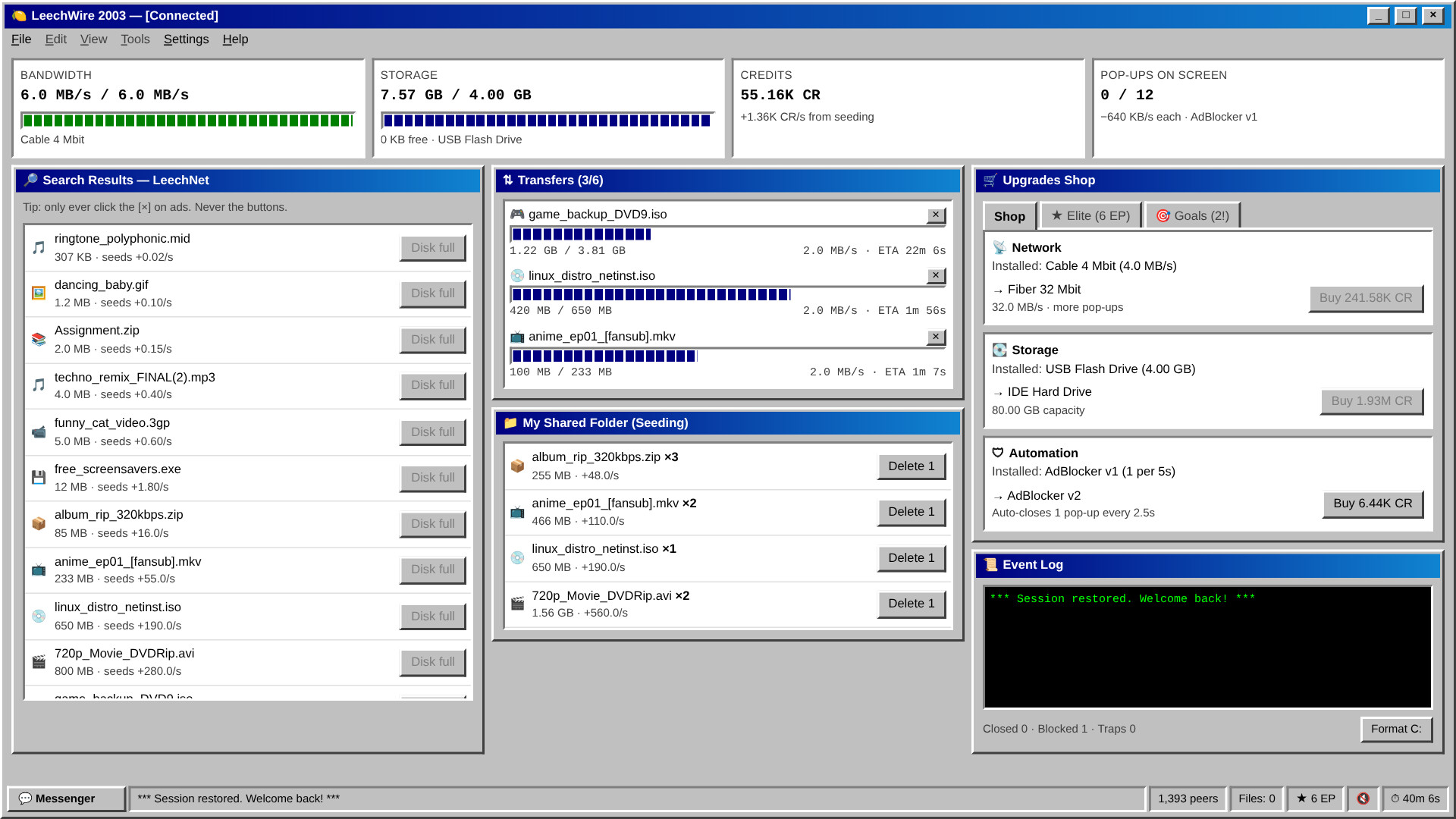Viewport: 1456px width, 819px height.
Task: Click the shield Automation icon in the shop
Action: click(x=998, y=453)
